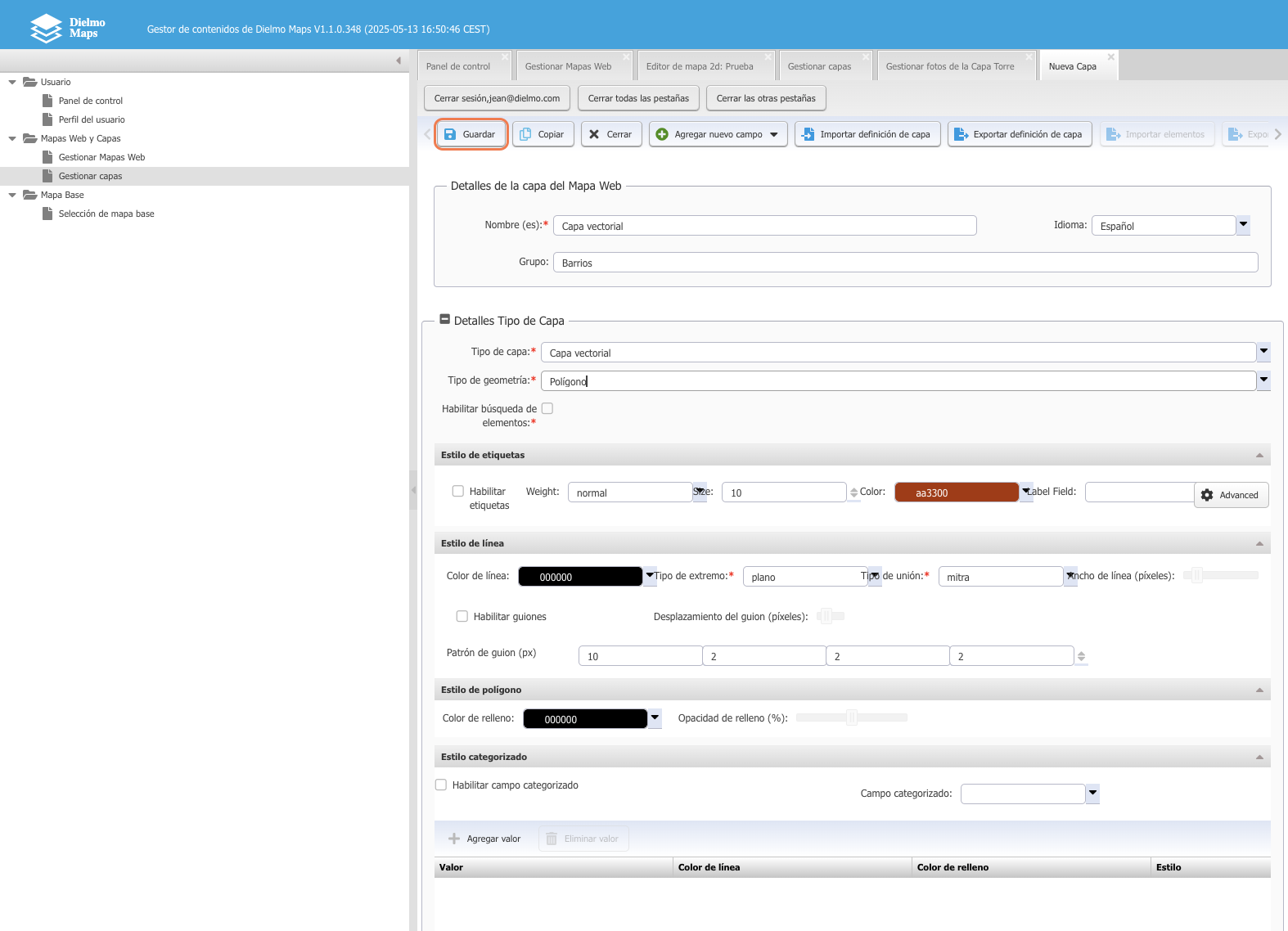
Task: Enable Habilitar campo categorizado checkbox
Action: 441,785
